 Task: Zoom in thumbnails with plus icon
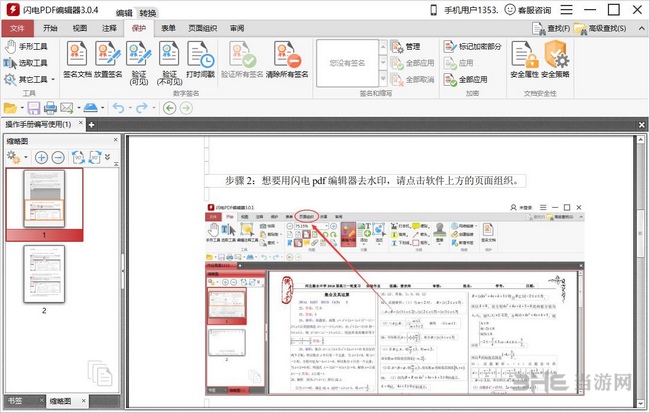41,158
